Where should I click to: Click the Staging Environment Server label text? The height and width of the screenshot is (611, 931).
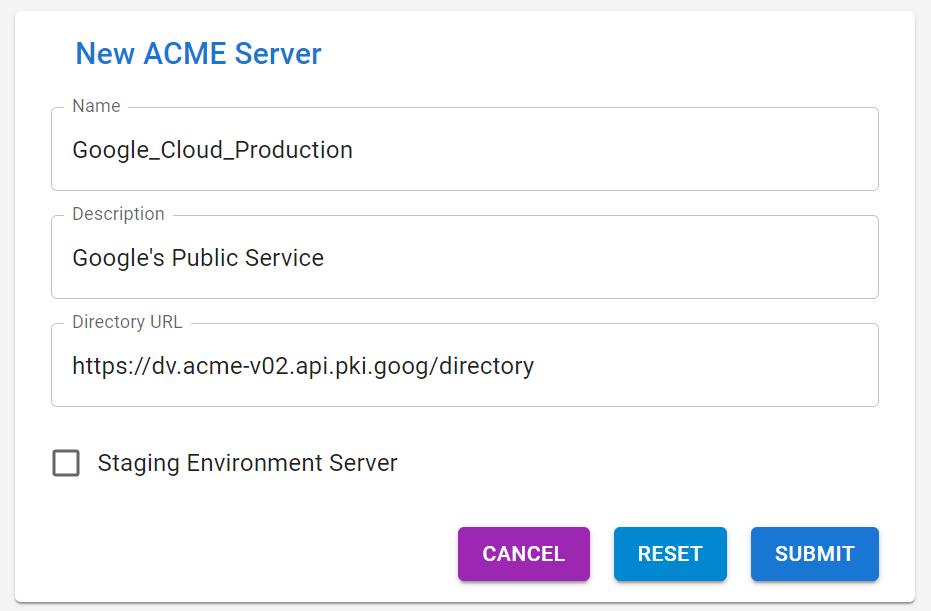(x=246, y=463)
